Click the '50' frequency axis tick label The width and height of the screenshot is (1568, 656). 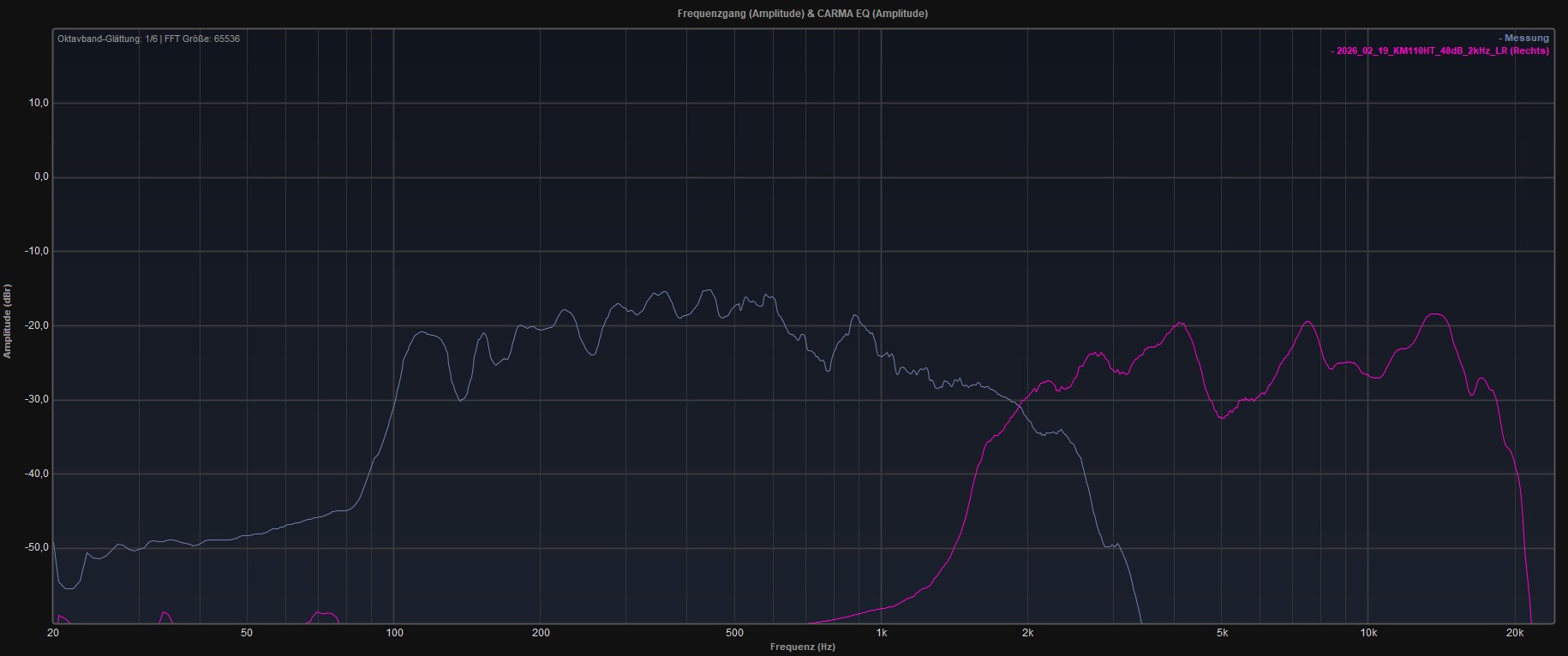pyautogui.click(x=247, y=634)
